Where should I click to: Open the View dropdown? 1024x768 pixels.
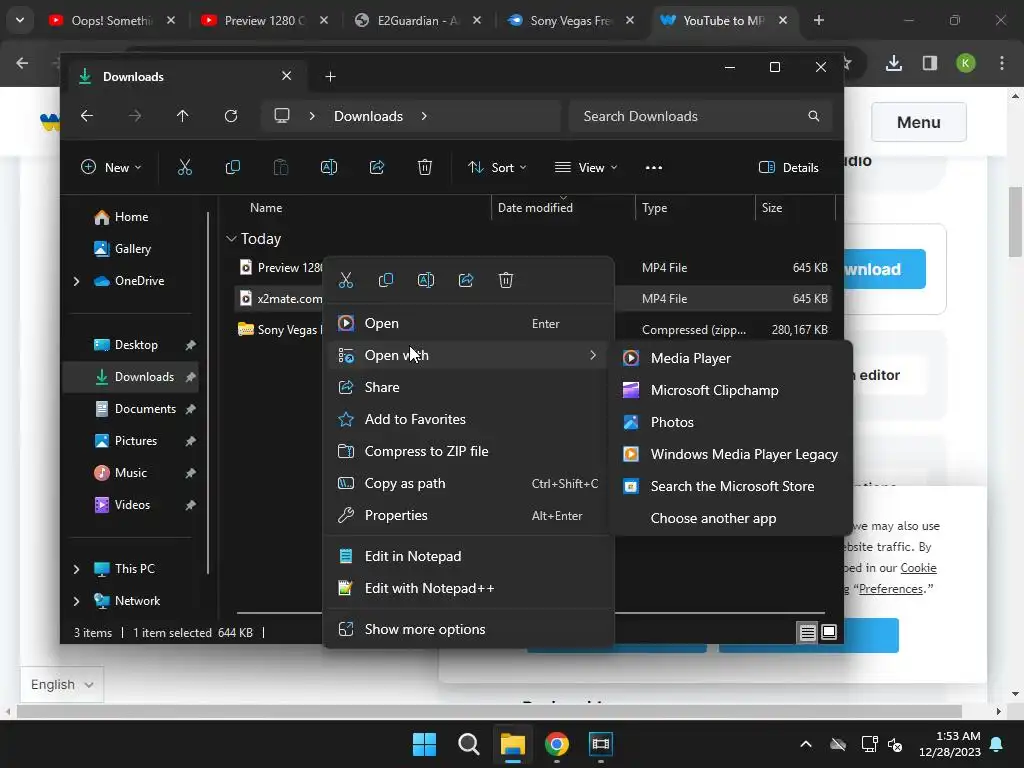(586, 168)
